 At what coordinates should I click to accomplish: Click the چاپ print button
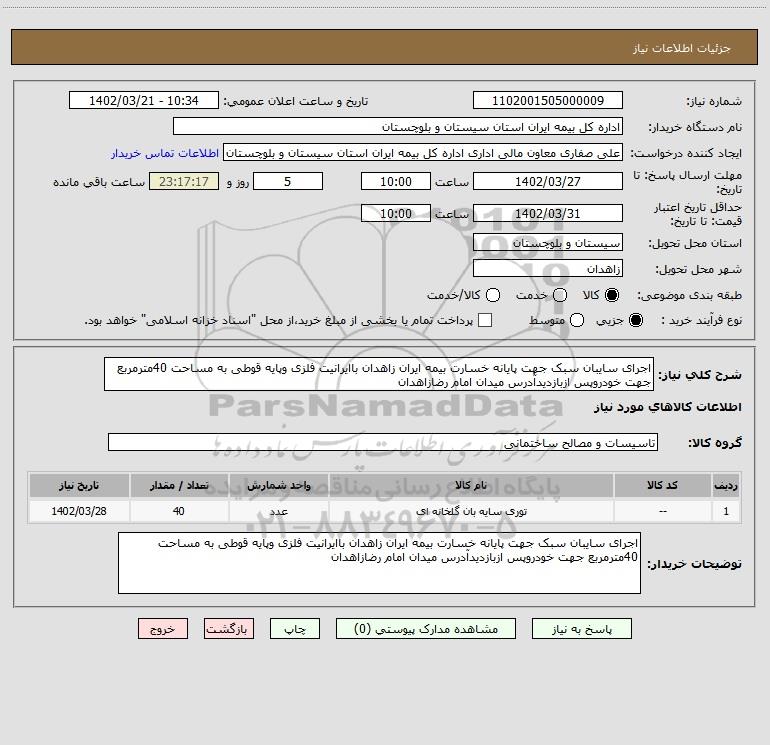295,629
